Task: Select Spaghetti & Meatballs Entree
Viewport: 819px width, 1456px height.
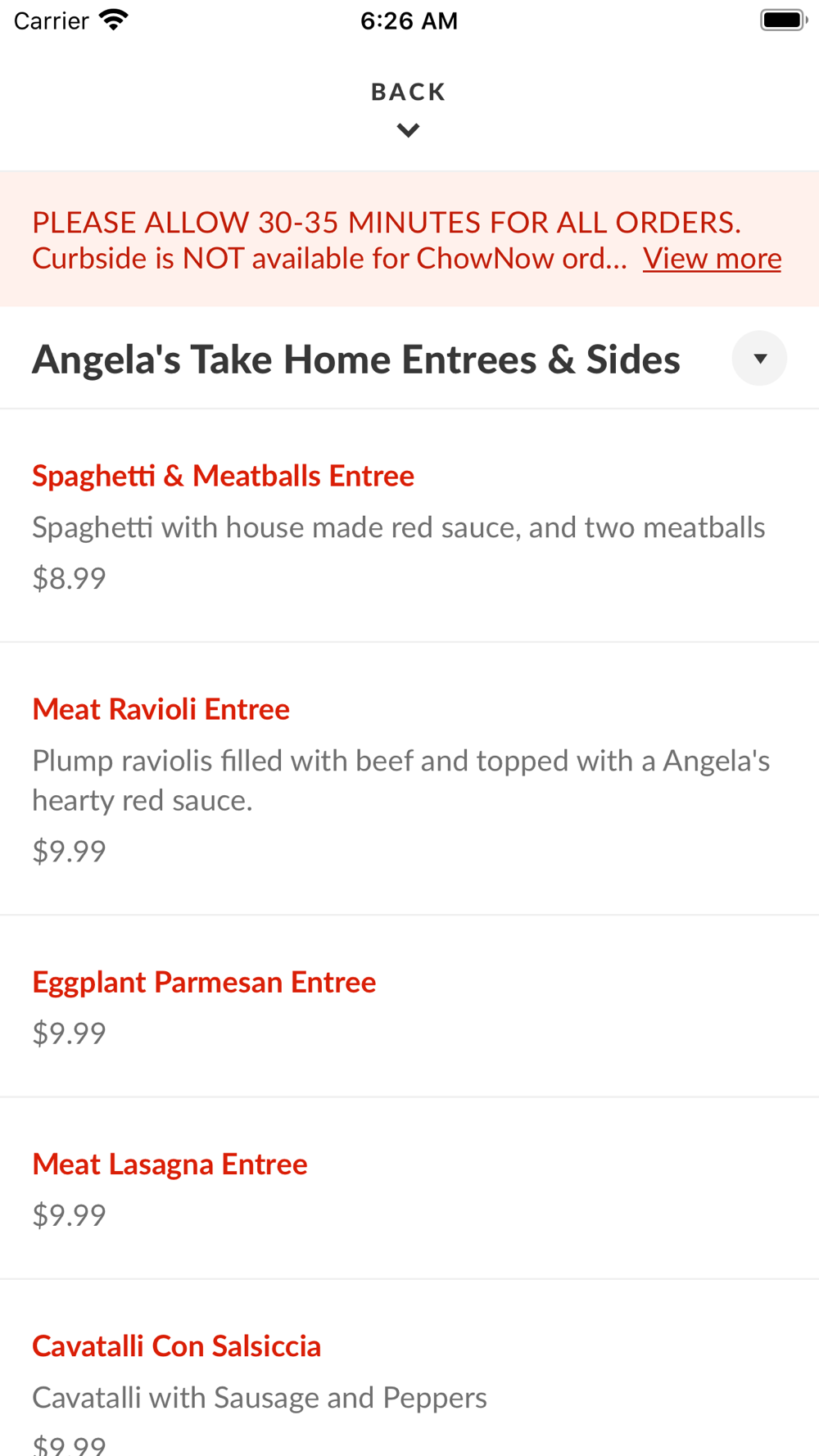Action: point(223,476)
